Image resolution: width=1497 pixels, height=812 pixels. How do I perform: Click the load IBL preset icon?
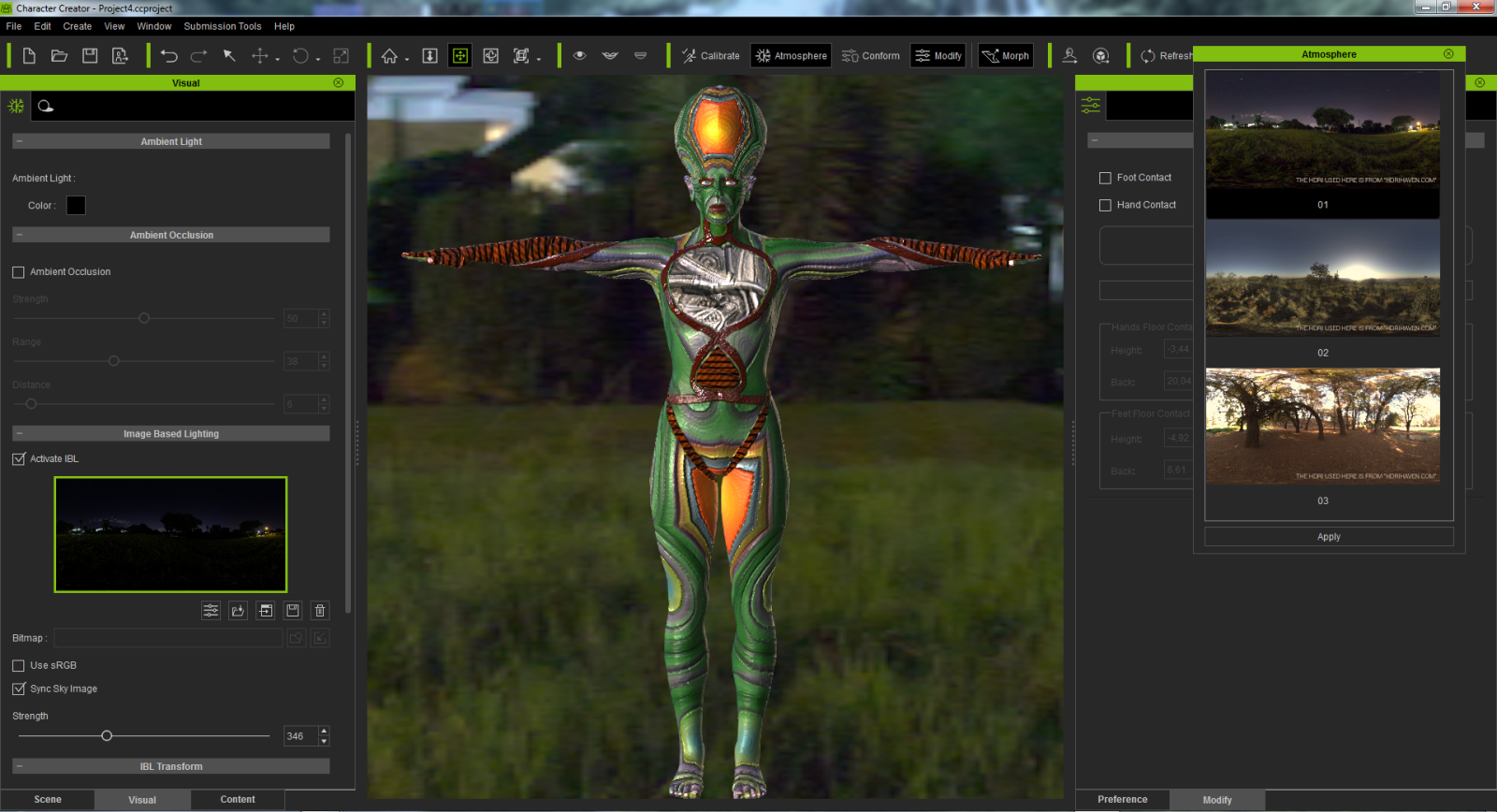coord(239,611)
